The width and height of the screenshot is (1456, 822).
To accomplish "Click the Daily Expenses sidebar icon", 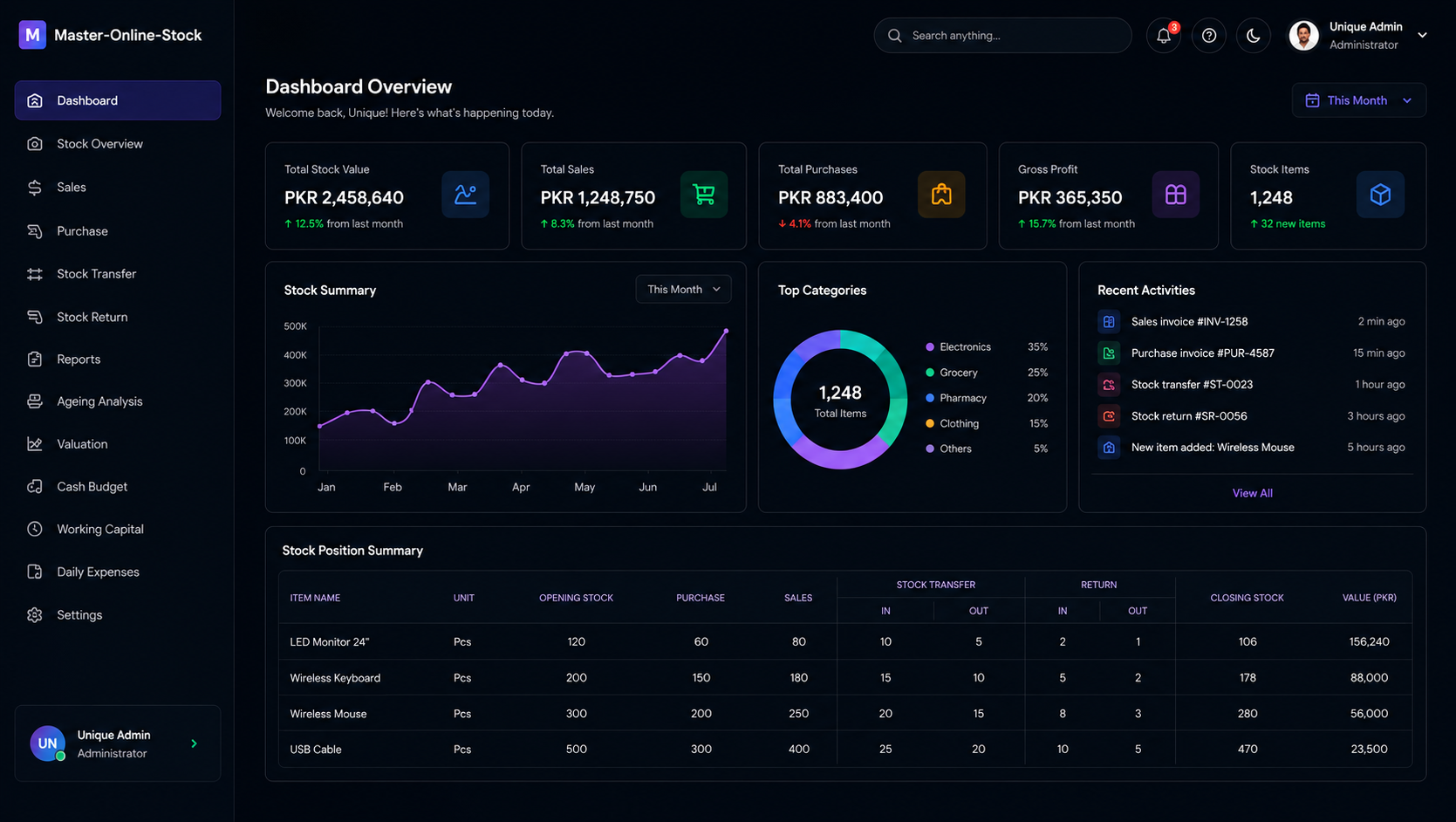I will 35,572.
